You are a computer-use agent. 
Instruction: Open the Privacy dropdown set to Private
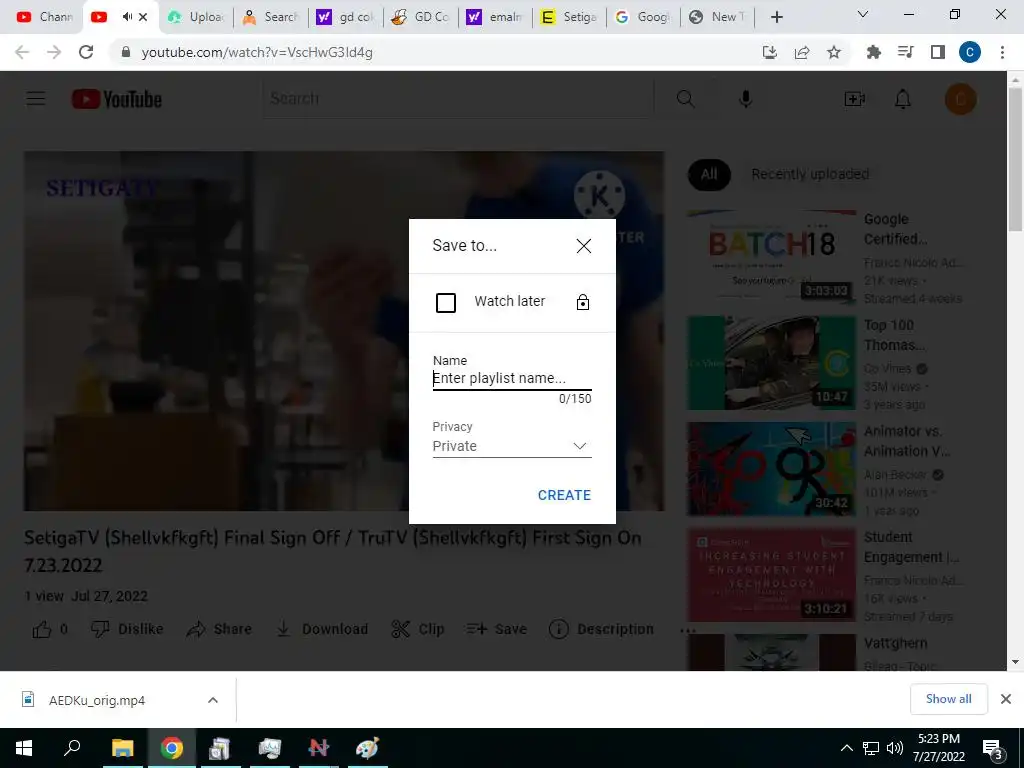[512, 446]
